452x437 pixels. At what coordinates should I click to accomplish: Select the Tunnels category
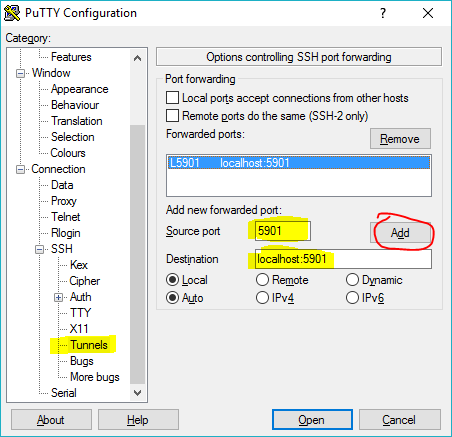(x=89, y=345)
